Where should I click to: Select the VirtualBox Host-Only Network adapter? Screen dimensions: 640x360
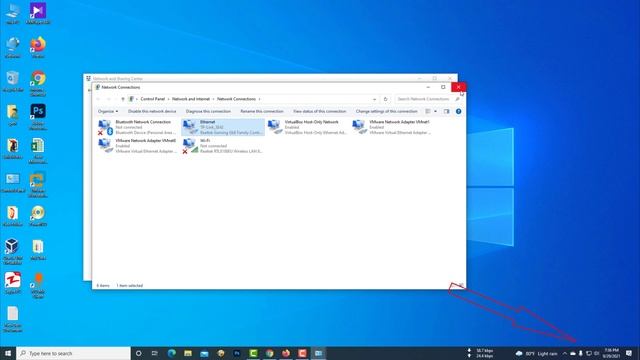pos(307,127)
